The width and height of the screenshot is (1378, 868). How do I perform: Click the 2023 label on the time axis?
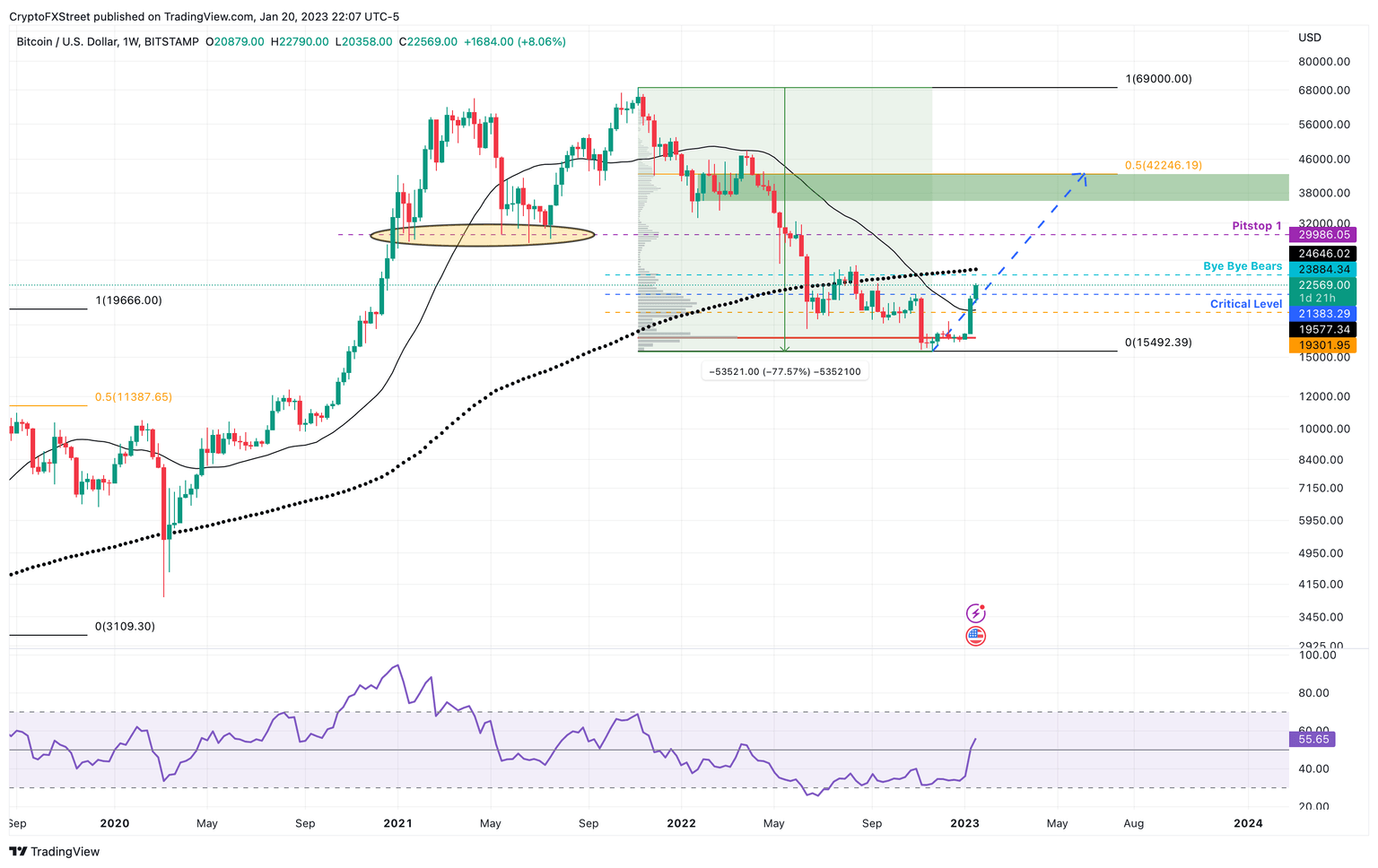965,823
